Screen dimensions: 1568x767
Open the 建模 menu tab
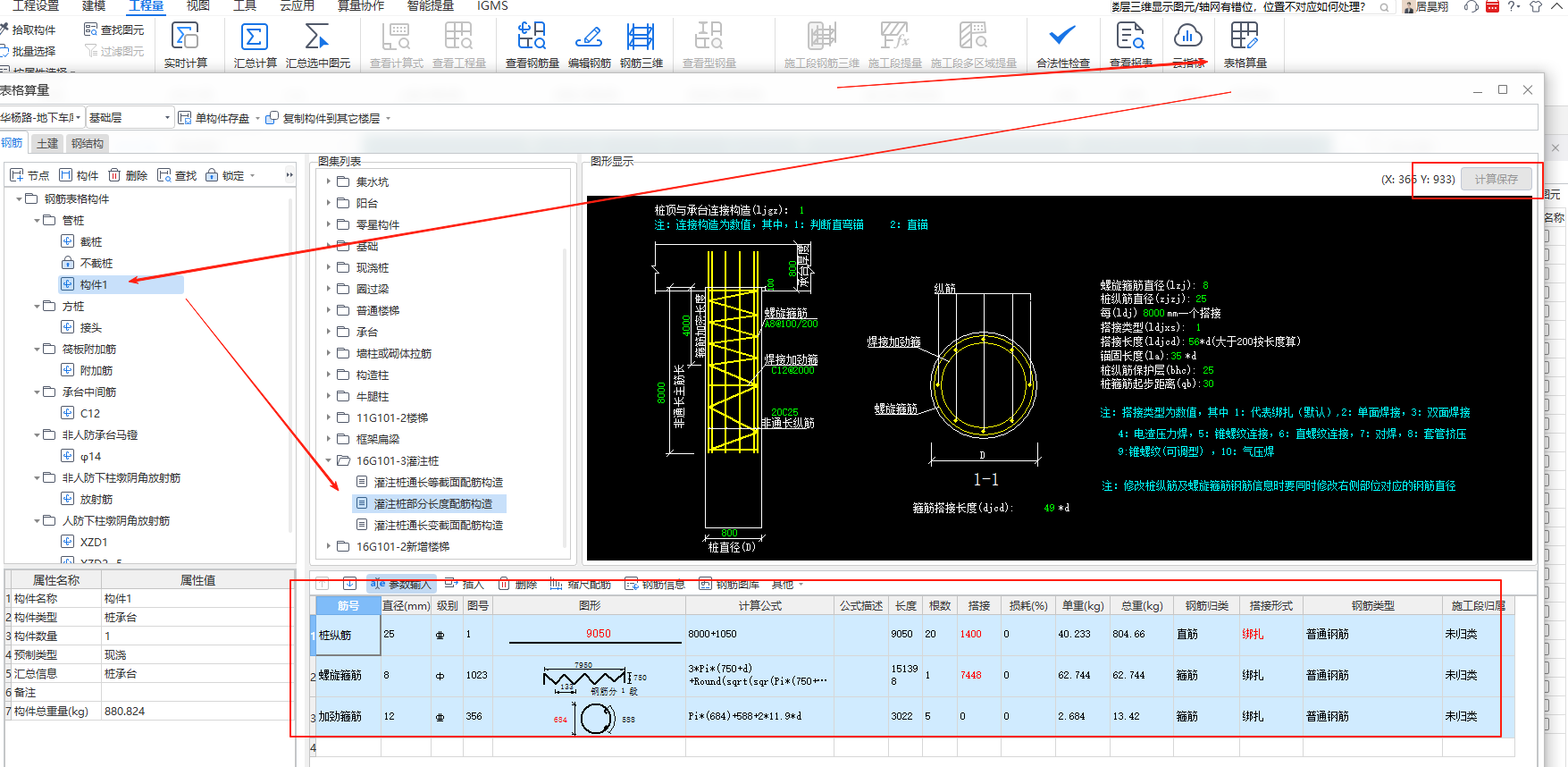94,5
